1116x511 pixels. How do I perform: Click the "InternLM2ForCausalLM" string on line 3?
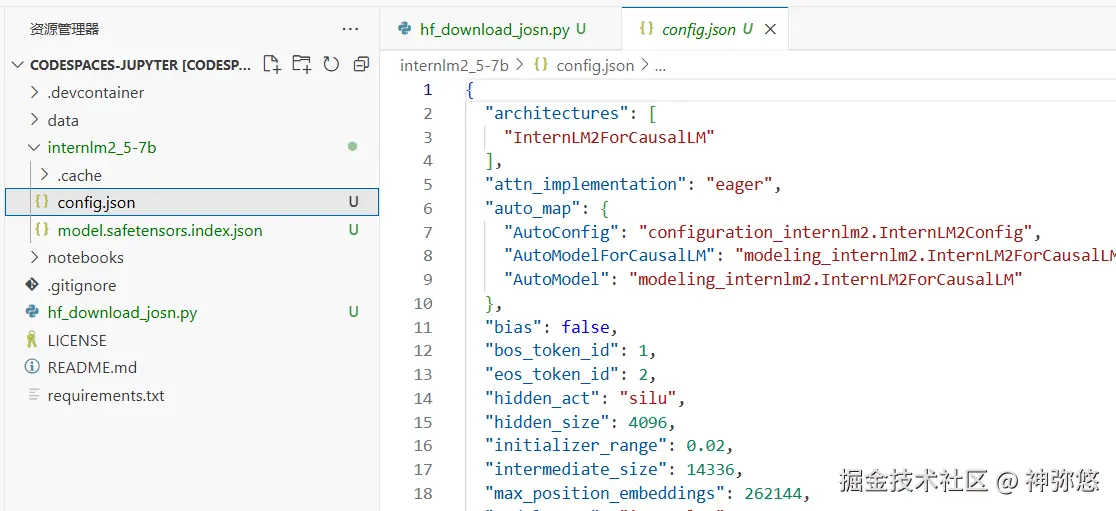click(x=609, y=137)
